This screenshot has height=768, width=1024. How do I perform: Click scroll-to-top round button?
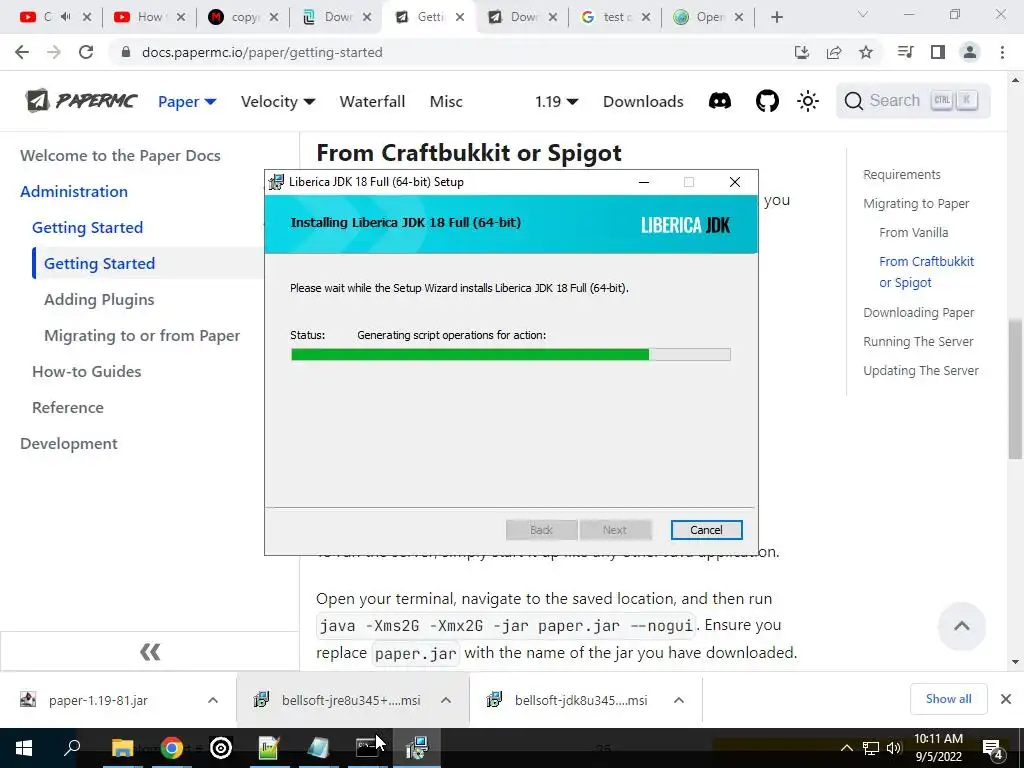point(961,626)
